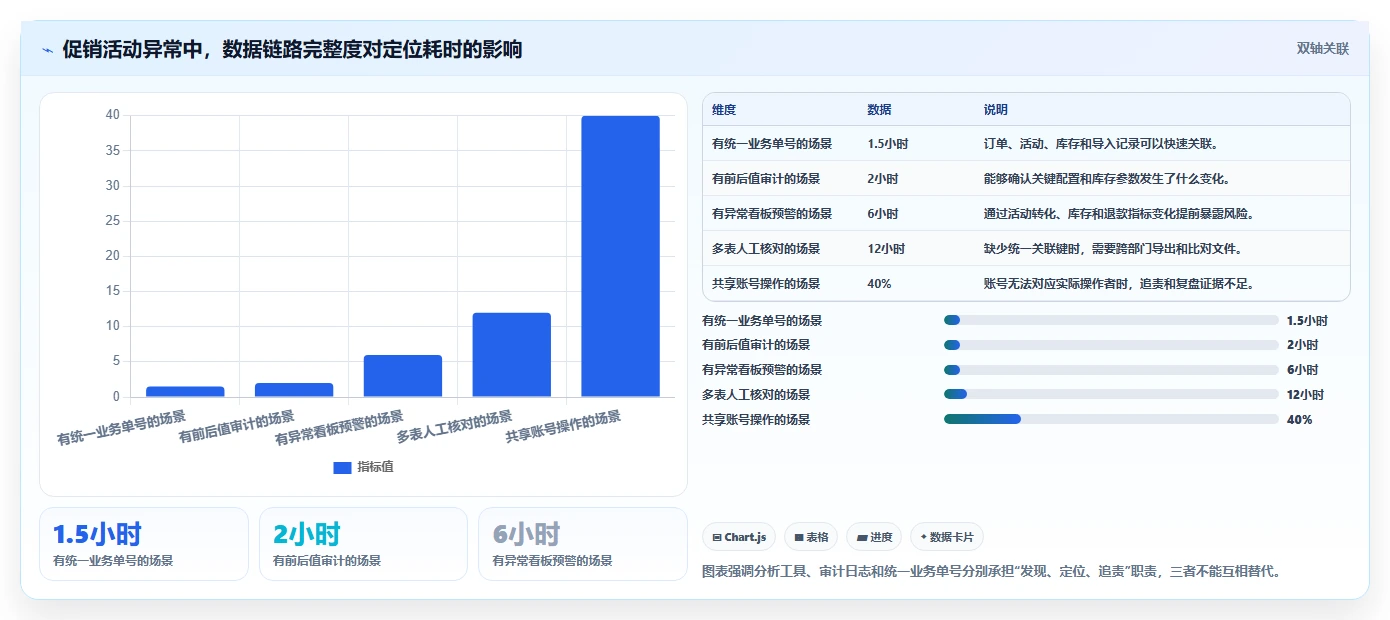This screenshot has height=620, width=1390.
Task: Click progress list label 多表人工核对的场景
Action: (x=756, y=395)
